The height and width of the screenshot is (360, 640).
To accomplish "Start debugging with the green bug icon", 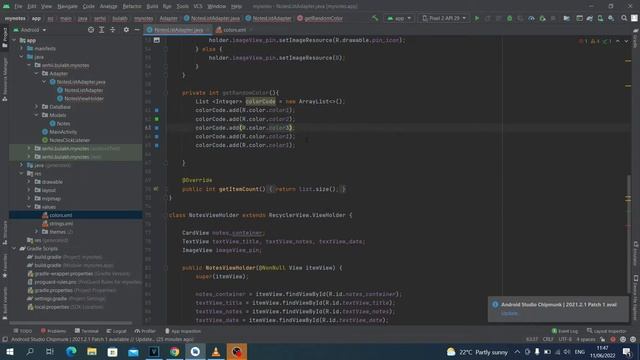I will pos(509,18).
